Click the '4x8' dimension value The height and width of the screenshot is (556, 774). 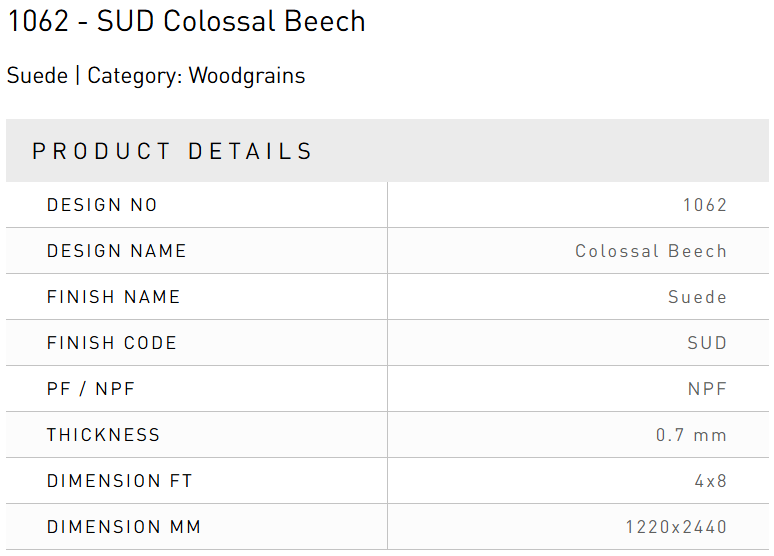pyautogui.click(x=710, y=481)
